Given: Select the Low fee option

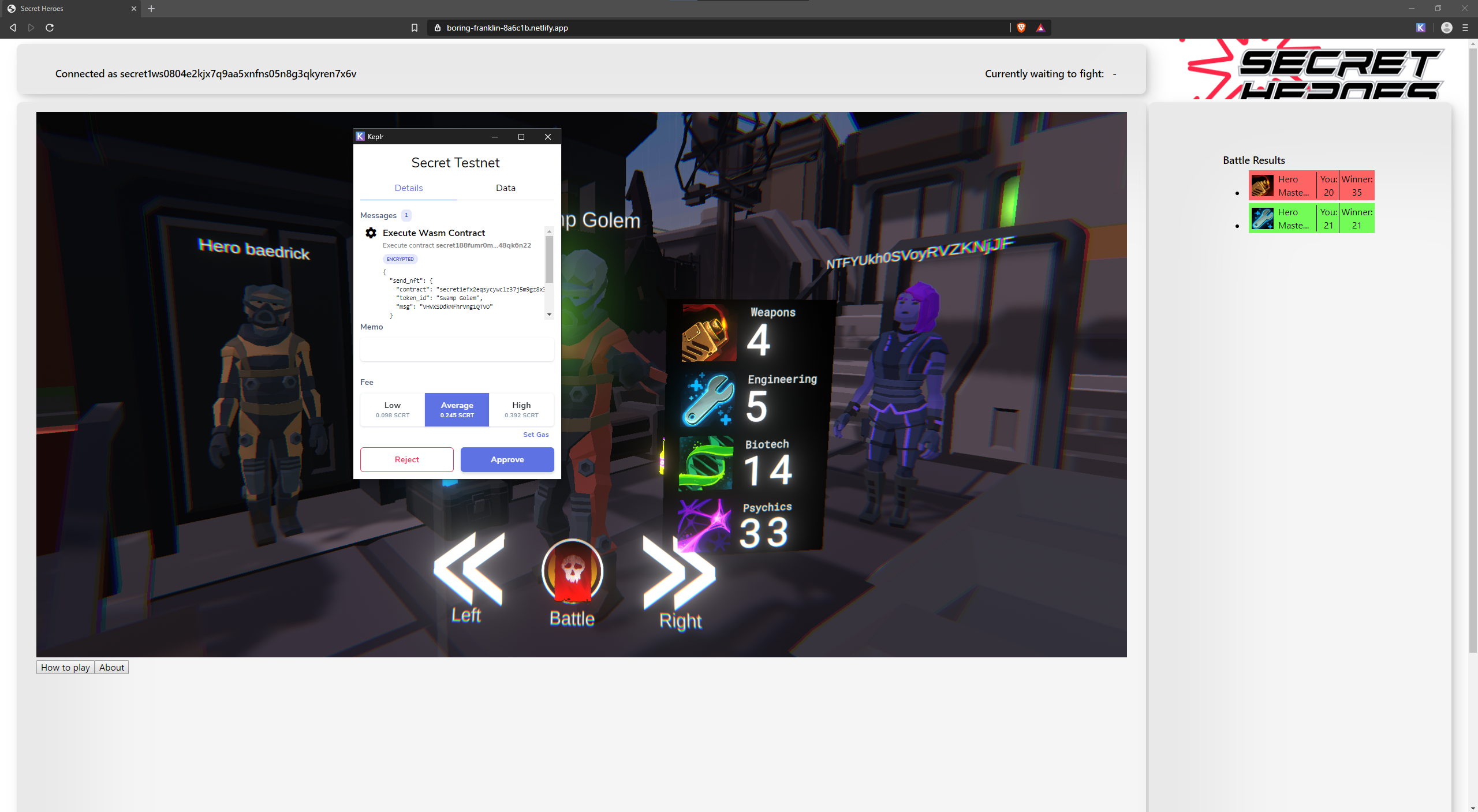Looking at the screenshot, I should [393, 410].
